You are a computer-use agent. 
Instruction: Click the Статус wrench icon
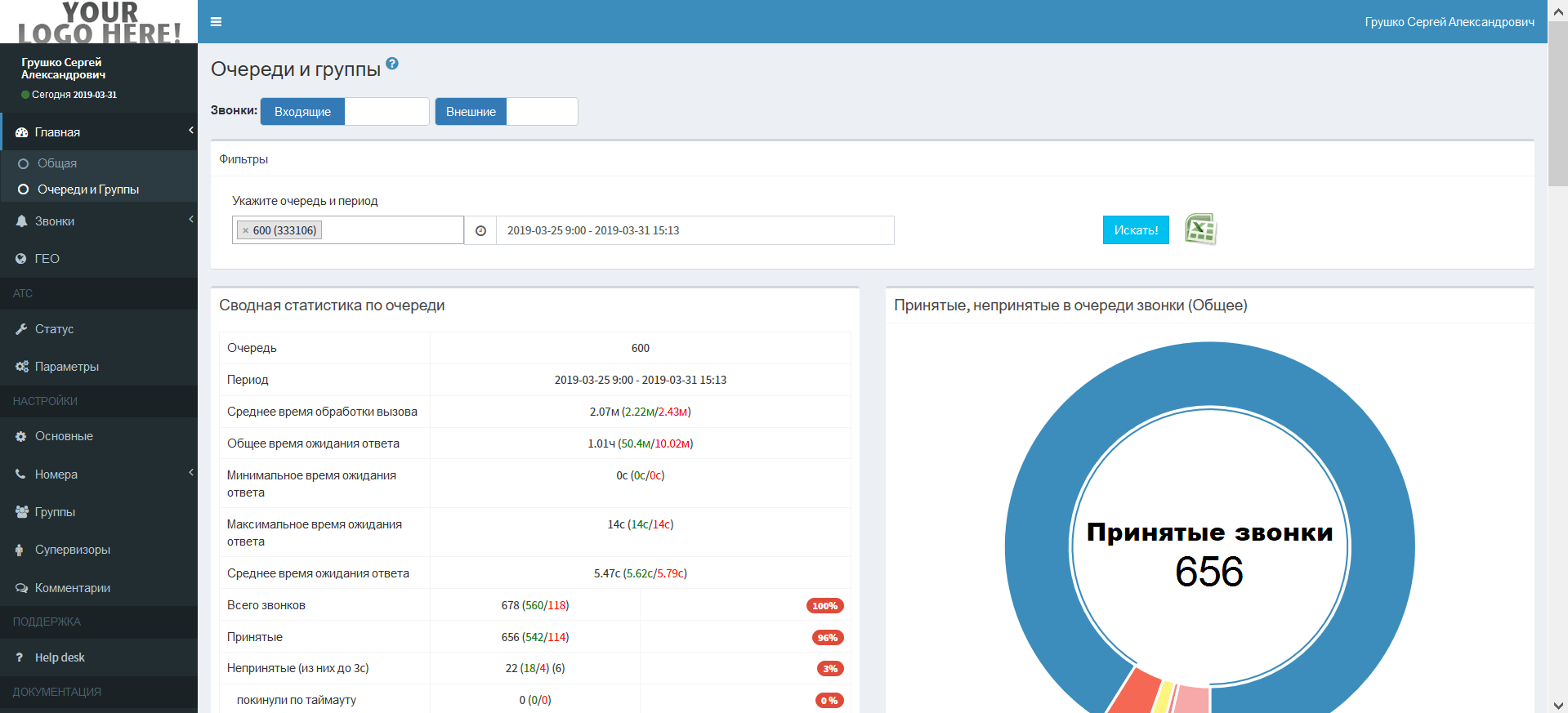point(21,329)
